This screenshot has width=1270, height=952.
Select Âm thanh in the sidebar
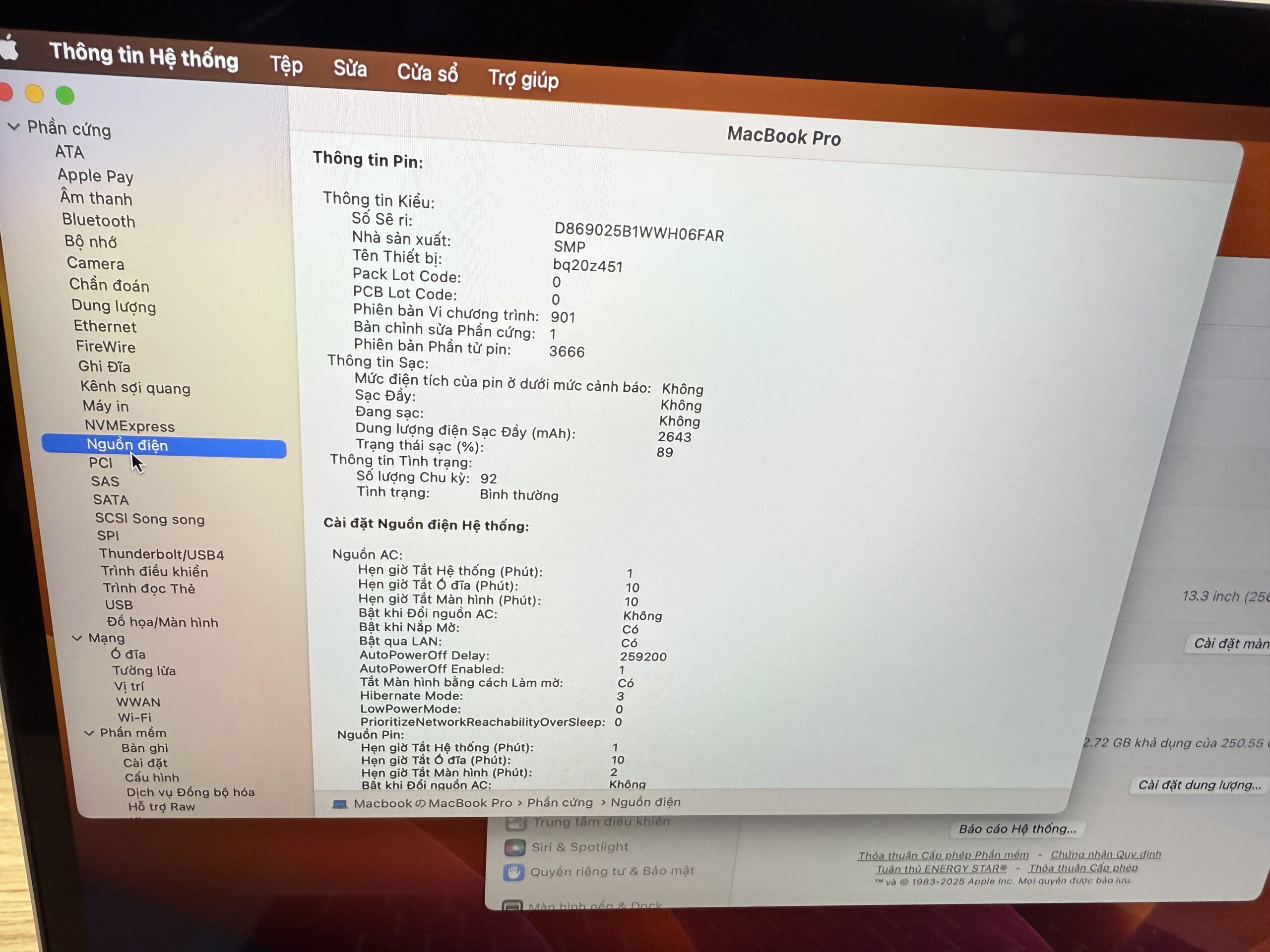(96, 198)
